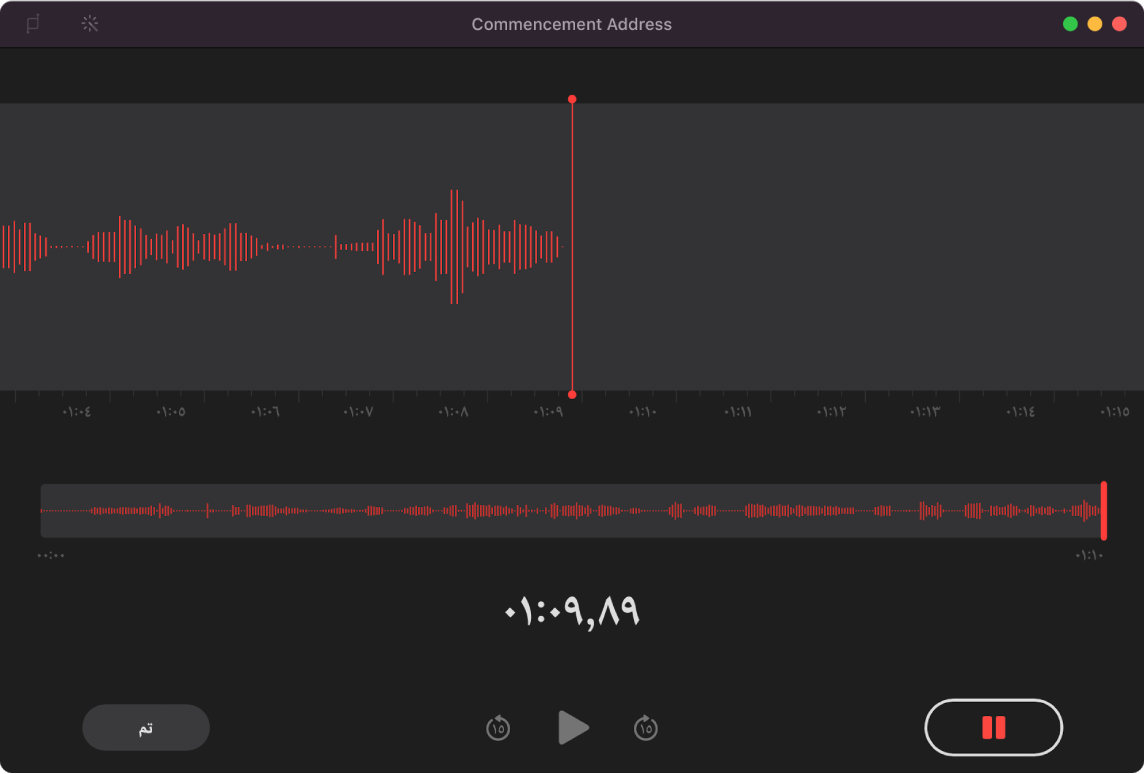This screenshot has width=1144, height=774.
Task: Click the red pause recording button
Action: point(993,727)
